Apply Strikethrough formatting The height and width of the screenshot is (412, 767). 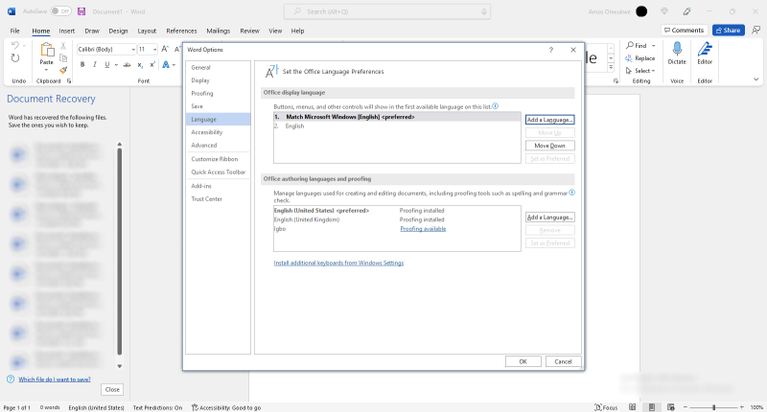pyautogui.click(x=127, y=65)
